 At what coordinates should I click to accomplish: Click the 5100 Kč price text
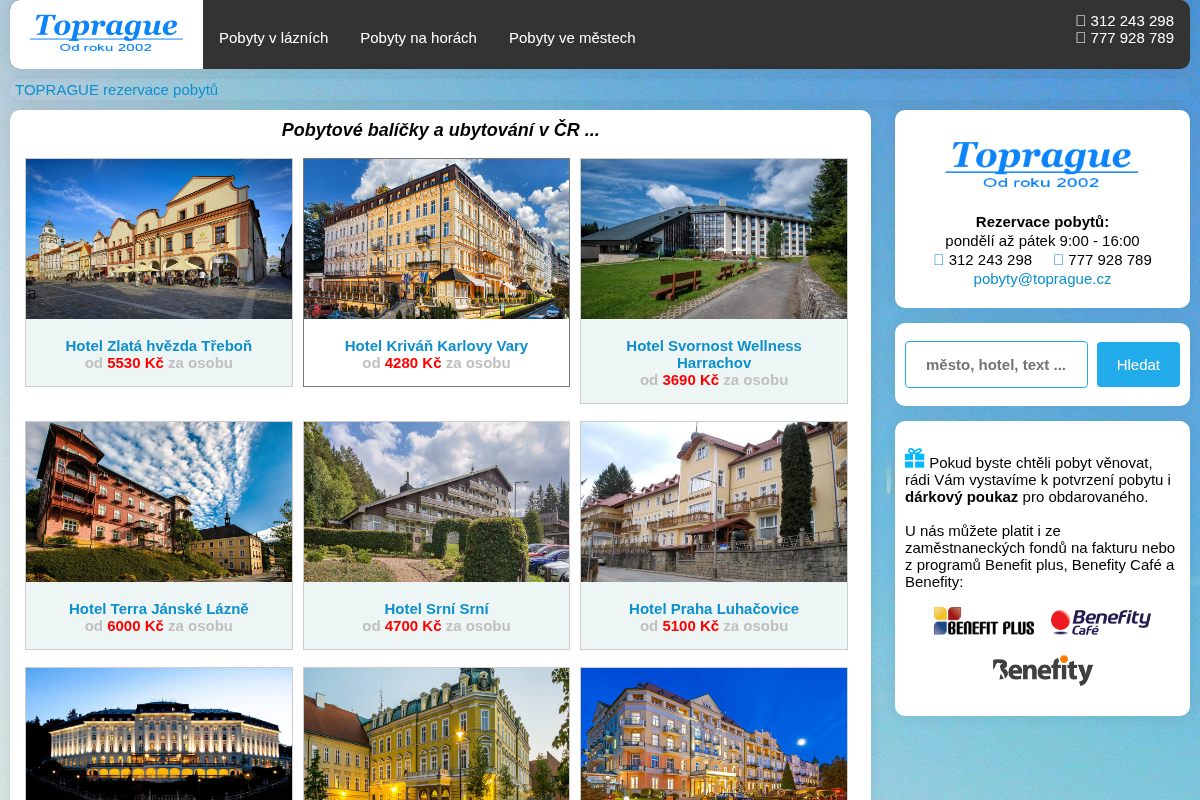[690, 626]
